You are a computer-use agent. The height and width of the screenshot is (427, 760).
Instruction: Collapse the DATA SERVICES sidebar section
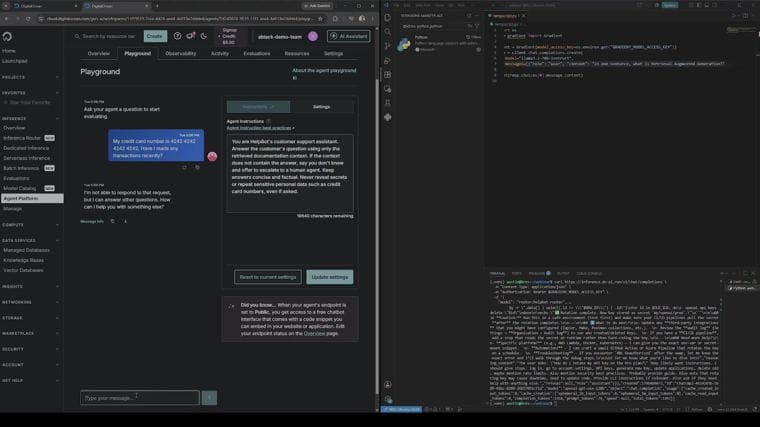31,240
